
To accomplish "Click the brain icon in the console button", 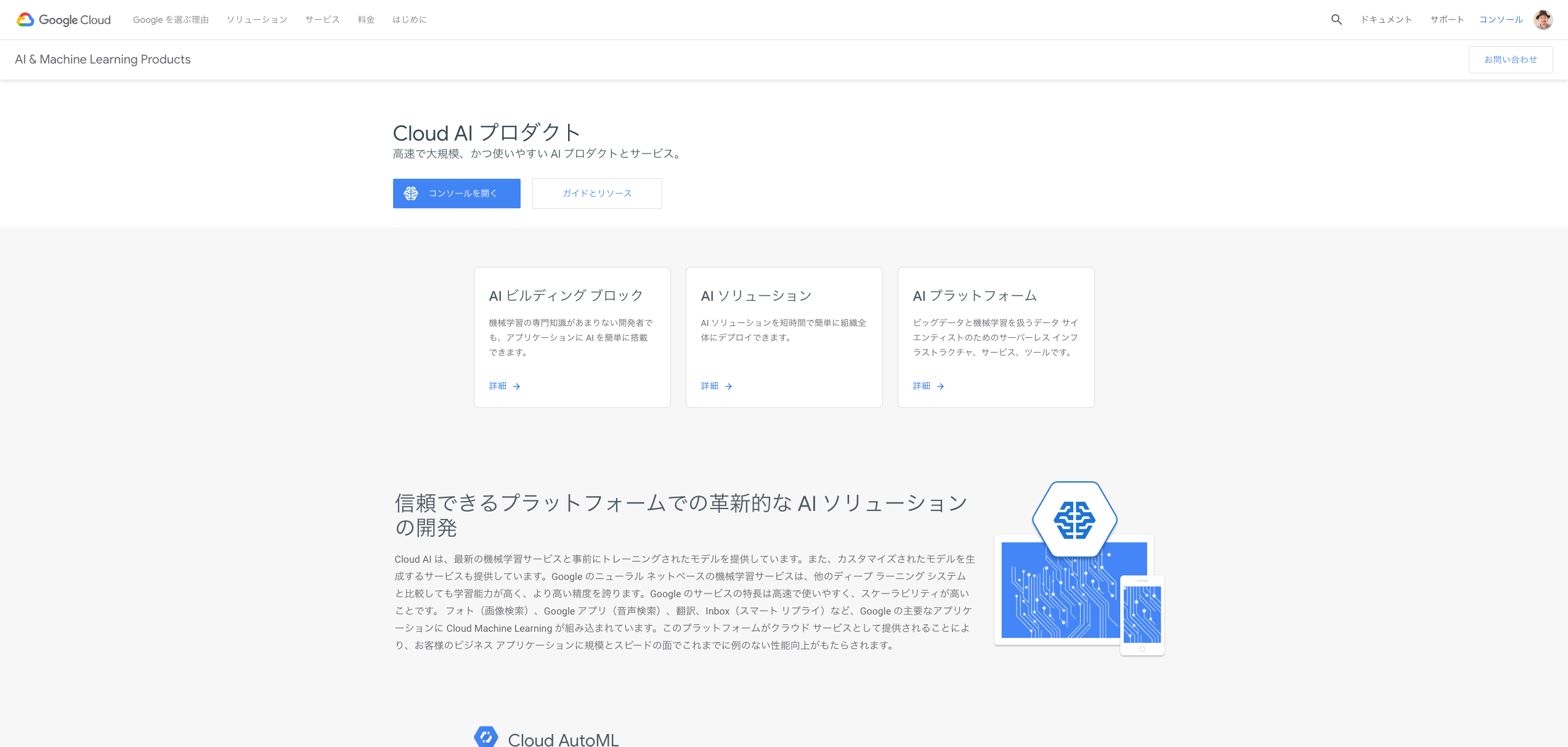I will pos(411,194).
